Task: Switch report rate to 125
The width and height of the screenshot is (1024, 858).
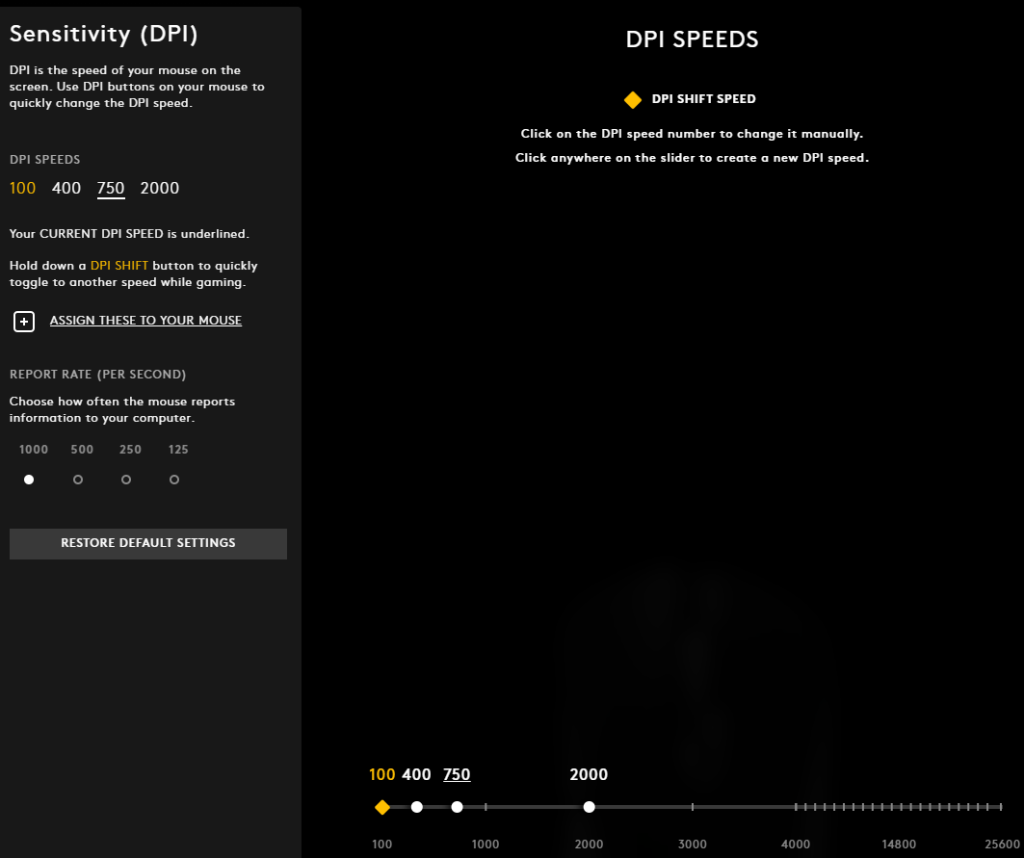Action: (174, 479)
